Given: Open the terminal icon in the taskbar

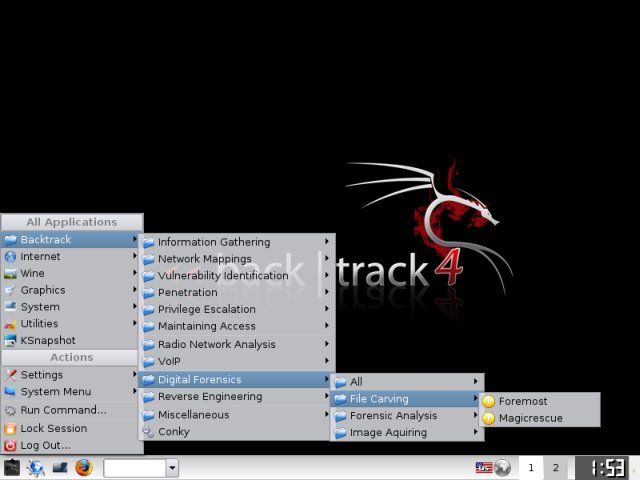Looking at the screenshot, I should 60,467.
